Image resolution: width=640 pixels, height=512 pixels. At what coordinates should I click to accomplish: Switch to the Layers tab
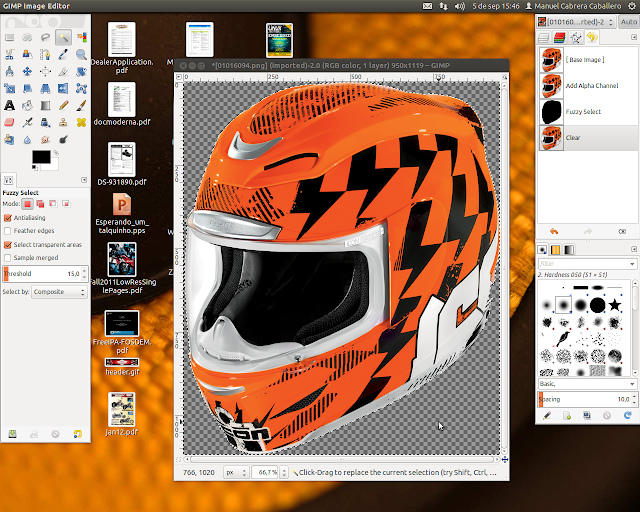tap(543, 38)
